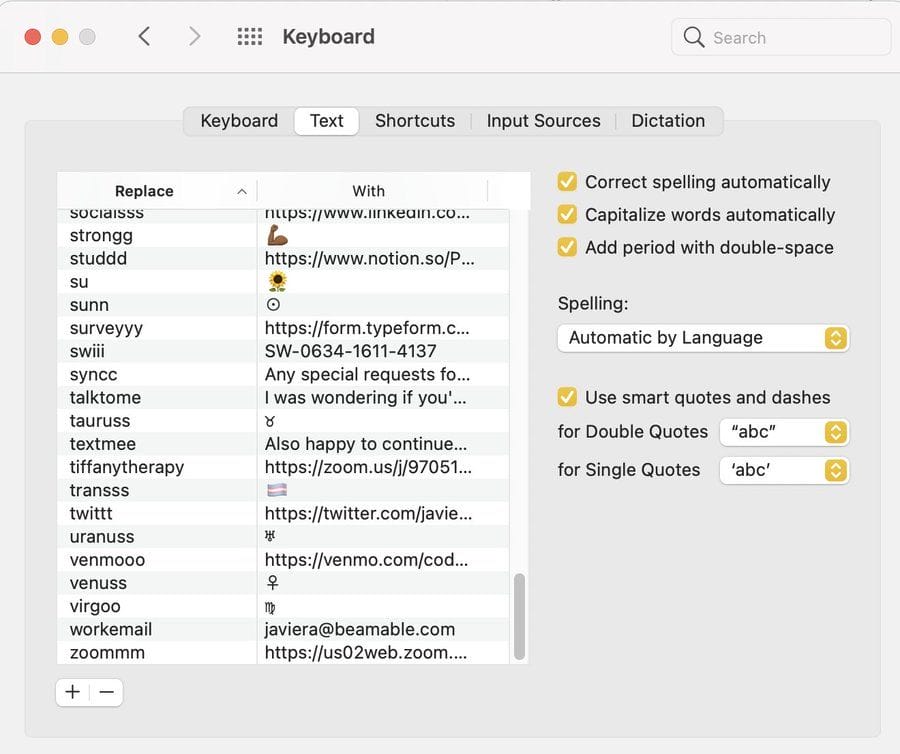Toggle sort order on the Replace column

click(x=144, y=190)
